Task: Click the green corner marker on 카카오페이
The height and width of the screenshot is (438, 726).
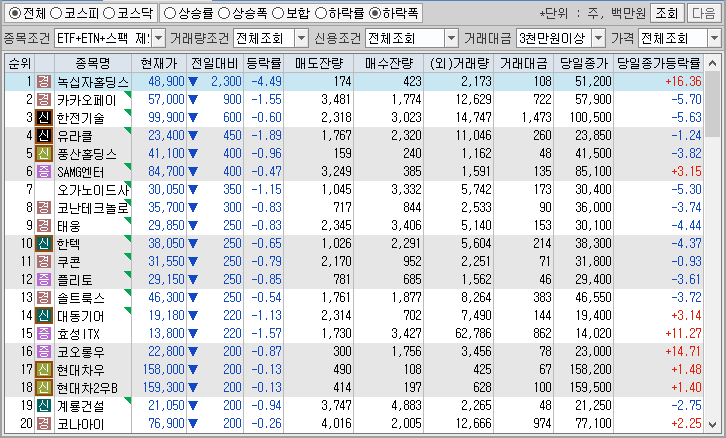Action: (128, 94)
